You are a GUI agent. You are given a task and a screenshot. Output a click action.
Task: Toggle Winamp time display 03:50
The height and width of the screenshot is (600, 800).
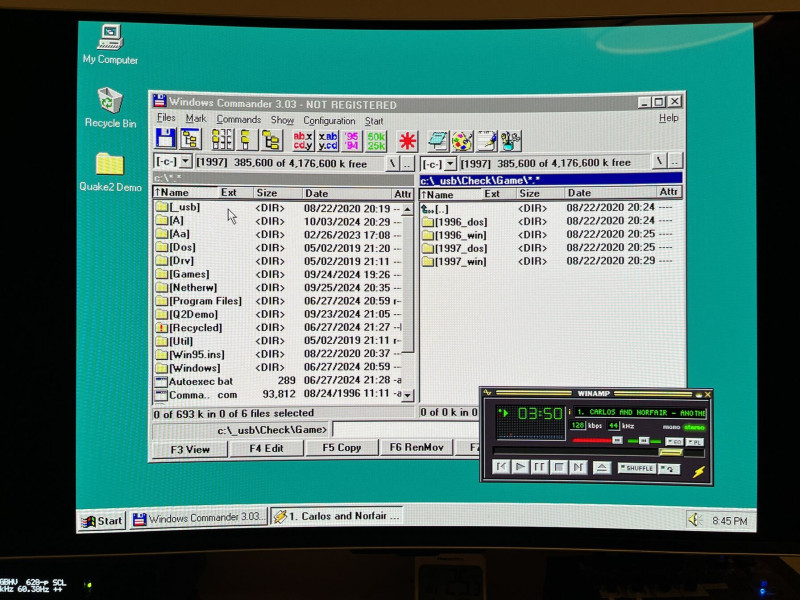pos(539,413)
